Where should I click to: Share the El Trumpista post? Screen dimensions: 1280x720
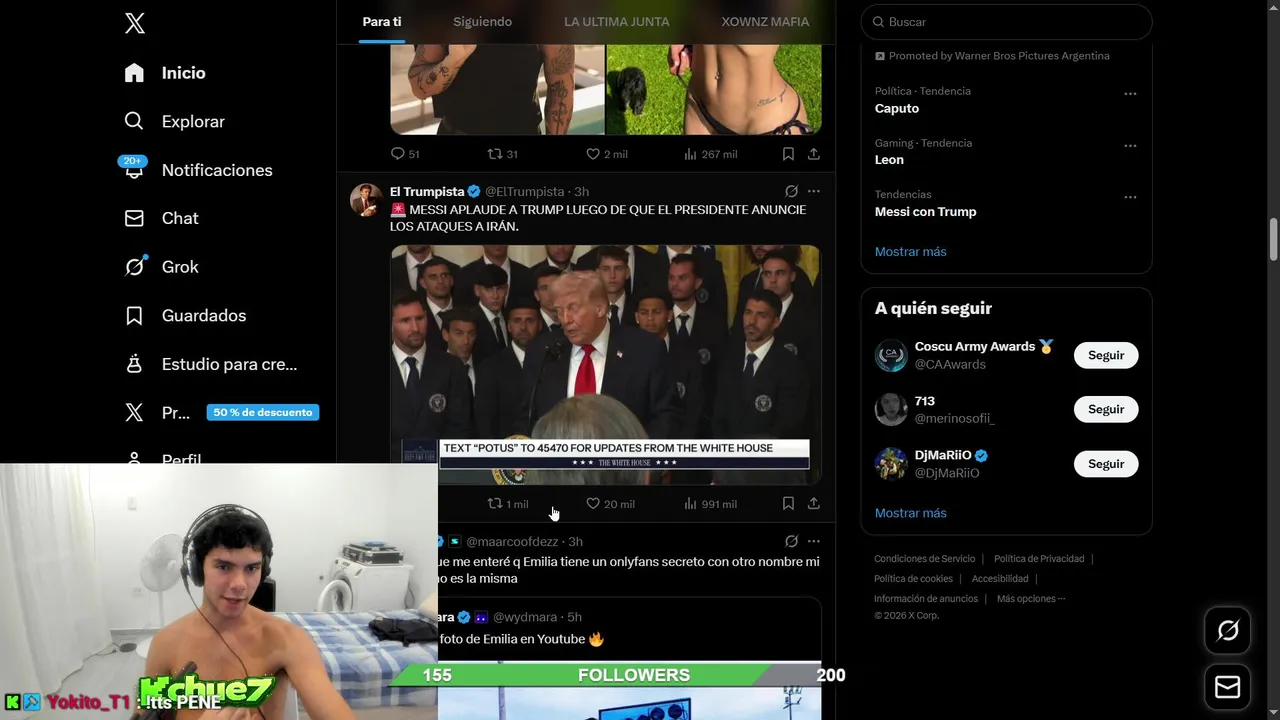coord(814,504)
